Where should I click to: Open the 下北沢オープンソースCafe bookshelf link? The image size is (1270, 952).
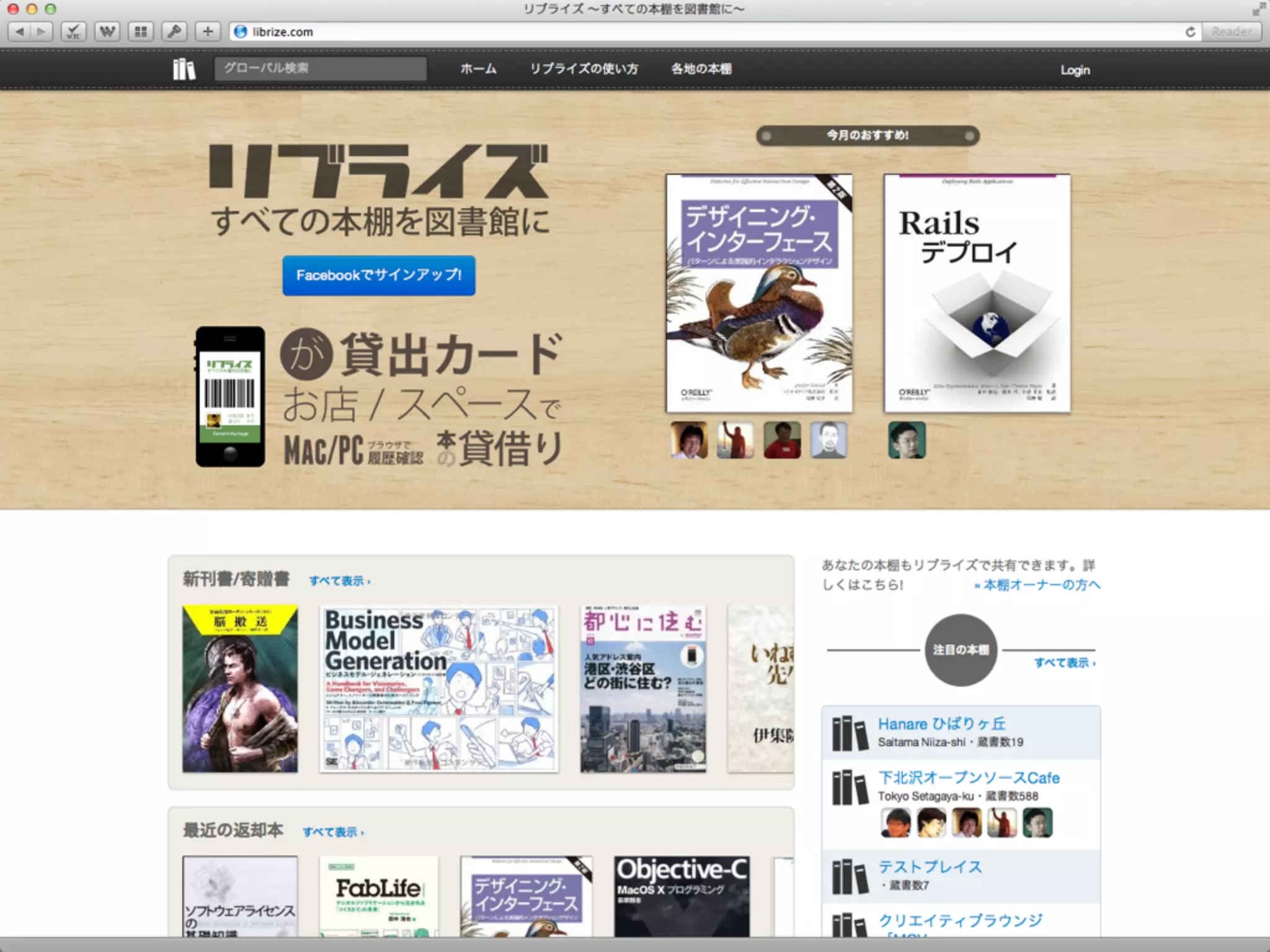[x=969, y=778]
